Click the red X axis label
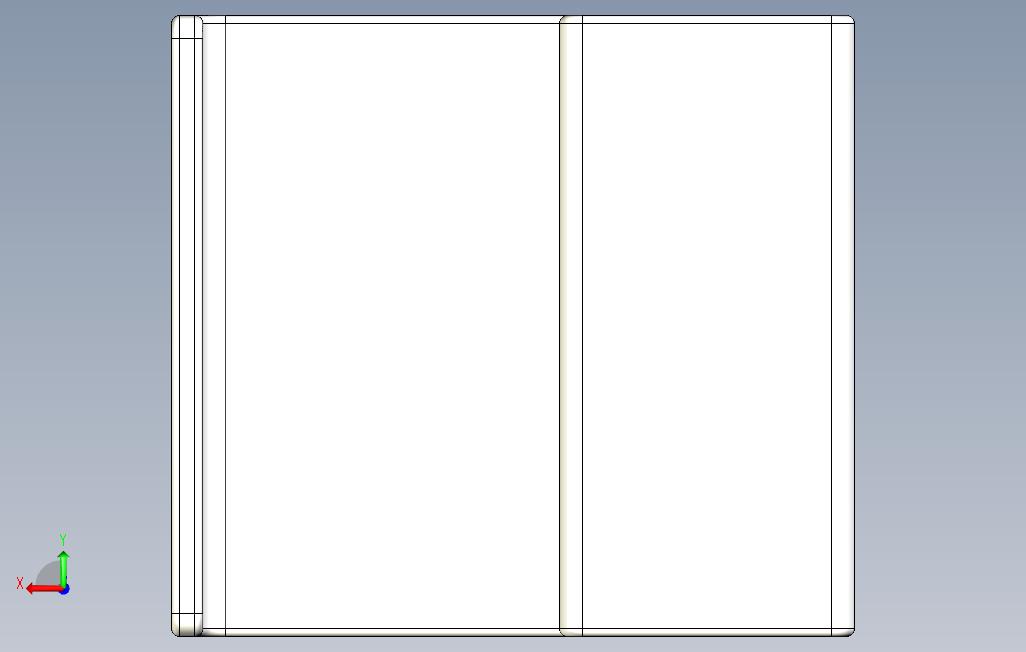 20,583
